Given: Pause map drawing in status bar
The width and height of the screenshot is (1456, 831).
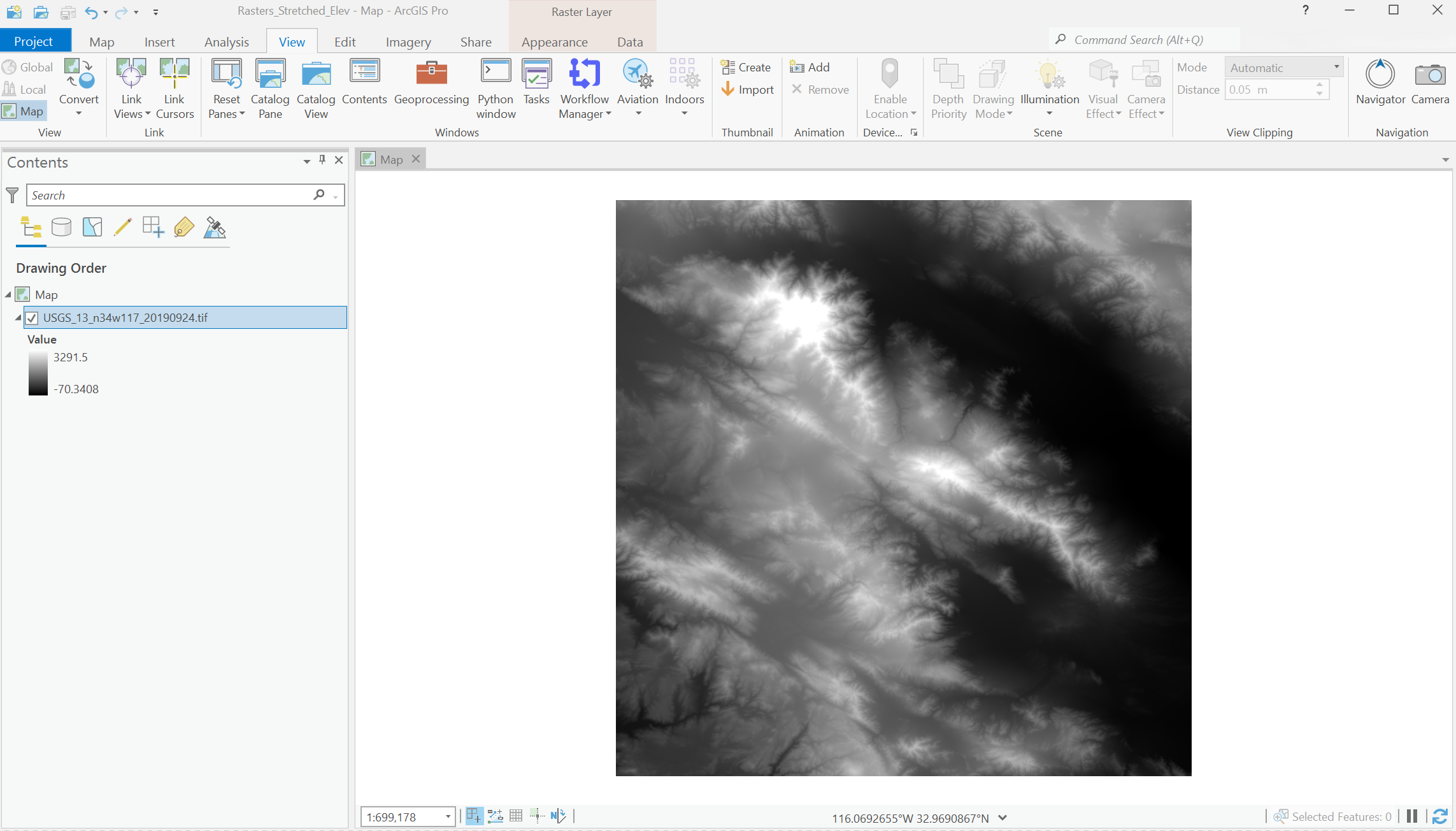Looking at the screenshot, I should point(1412,816).
